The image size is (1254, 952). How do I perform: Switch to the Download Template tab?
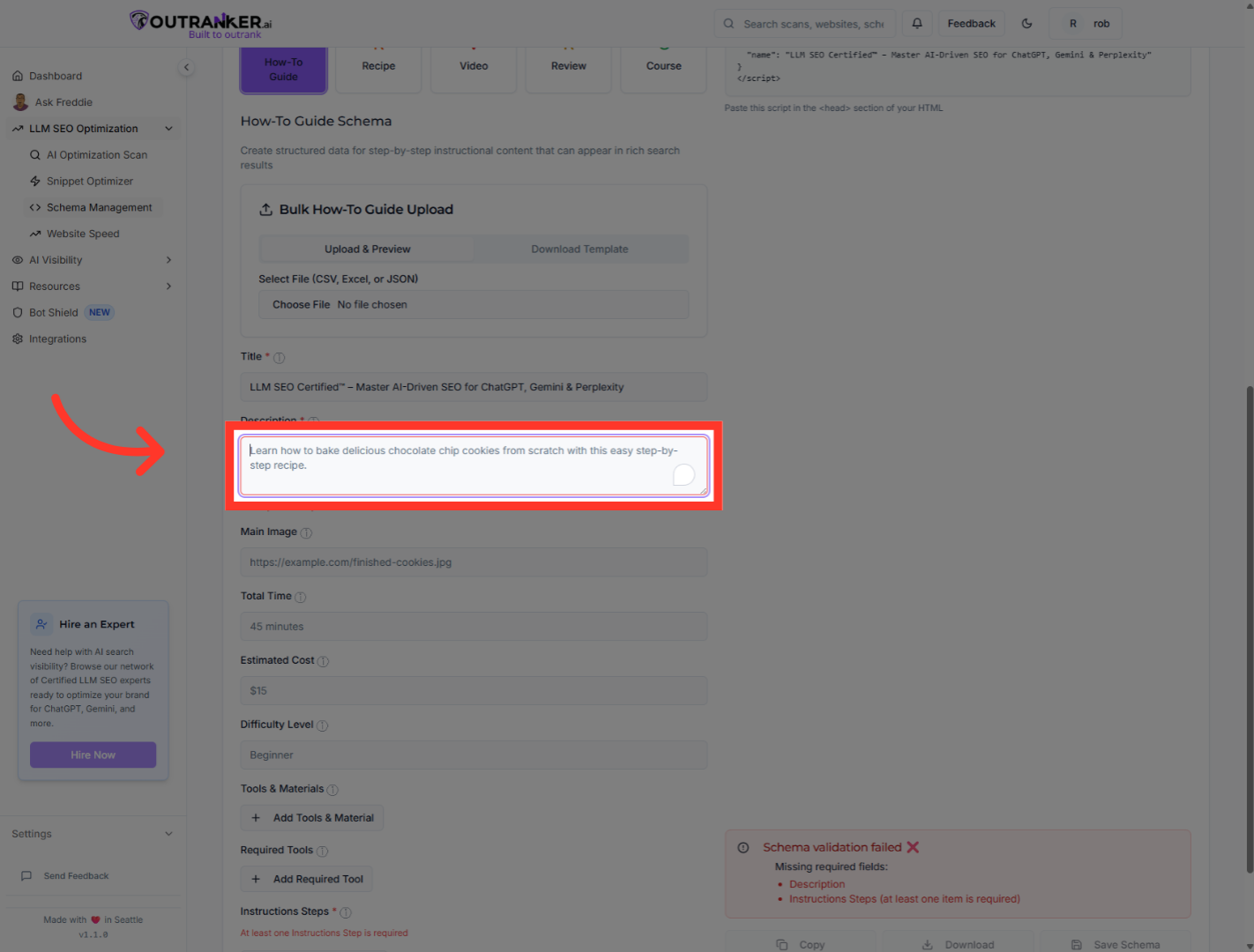pos(580,249)
